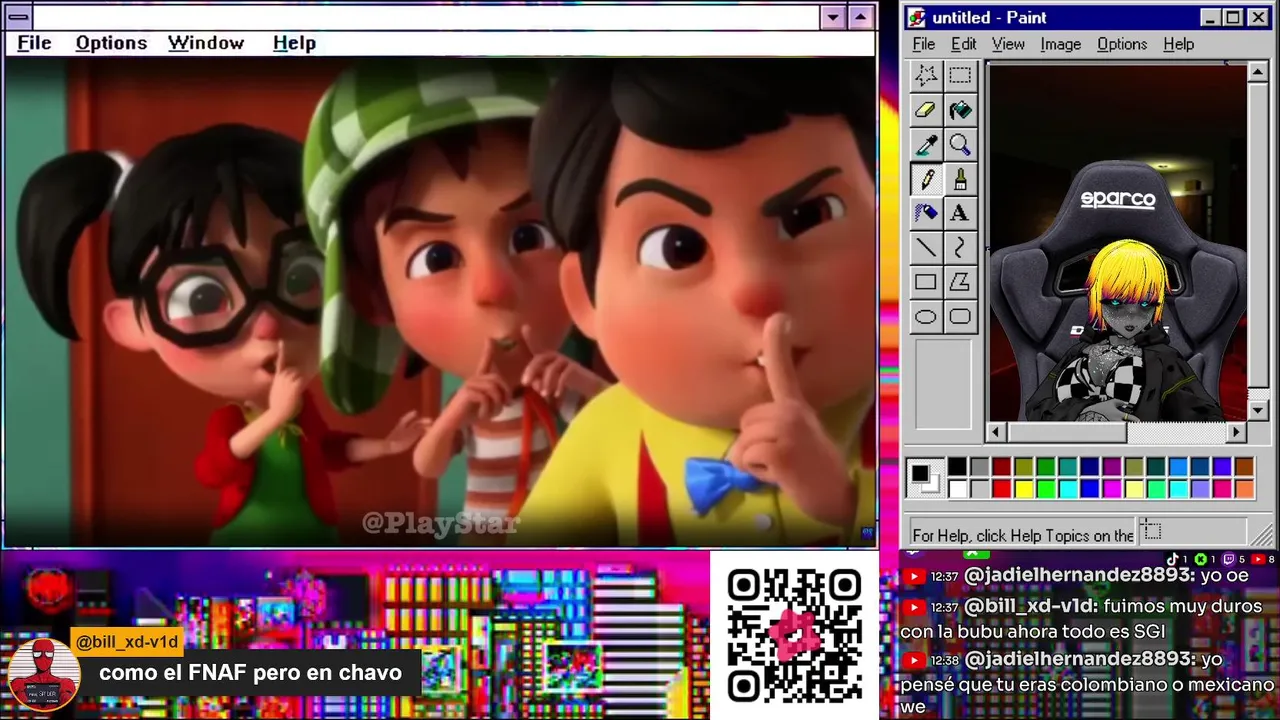Click the Paint canvas scroll up arrow

coord(1258,72)
